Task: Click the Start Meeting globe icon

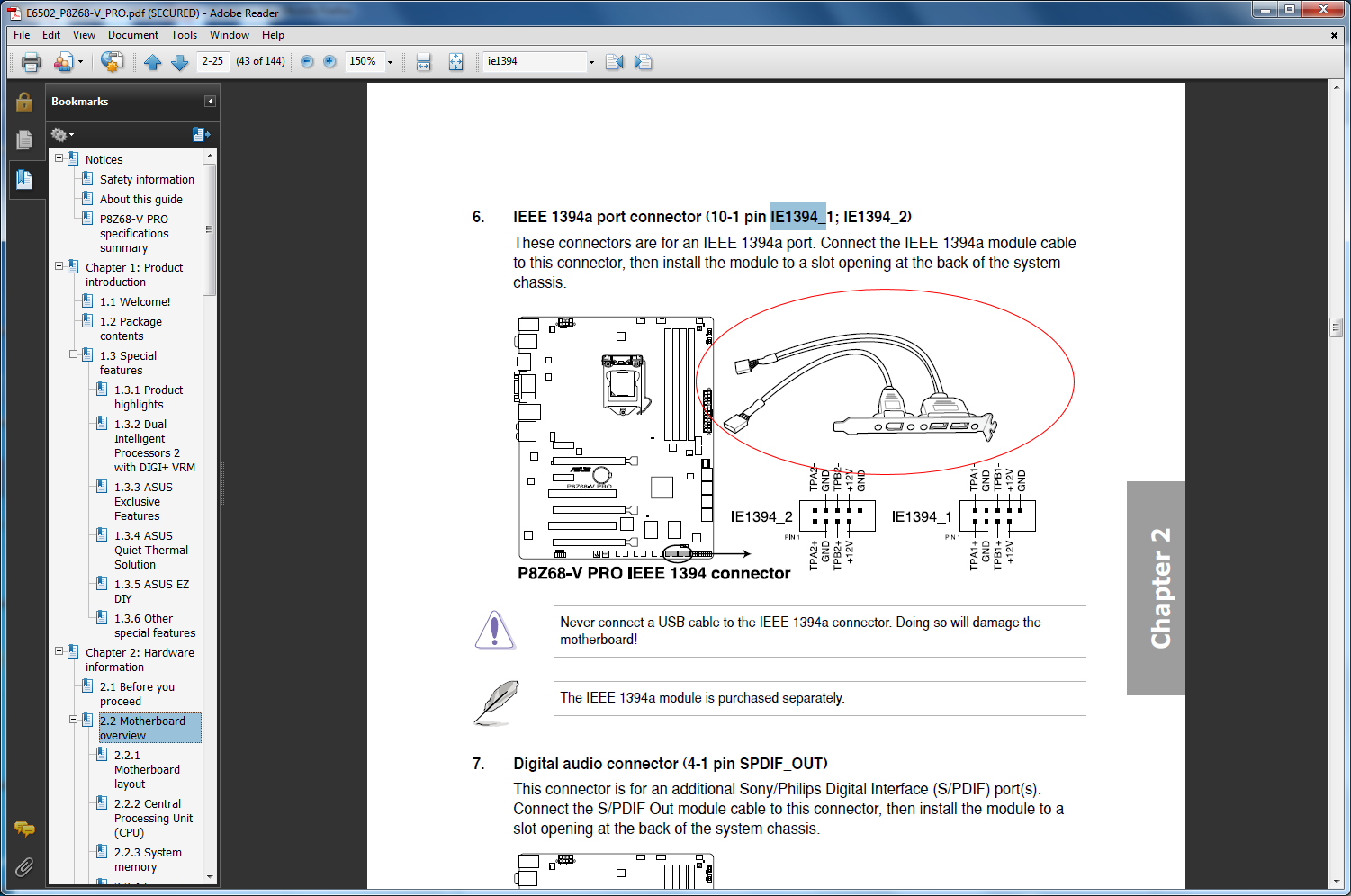Action: [x=113, y=61]
